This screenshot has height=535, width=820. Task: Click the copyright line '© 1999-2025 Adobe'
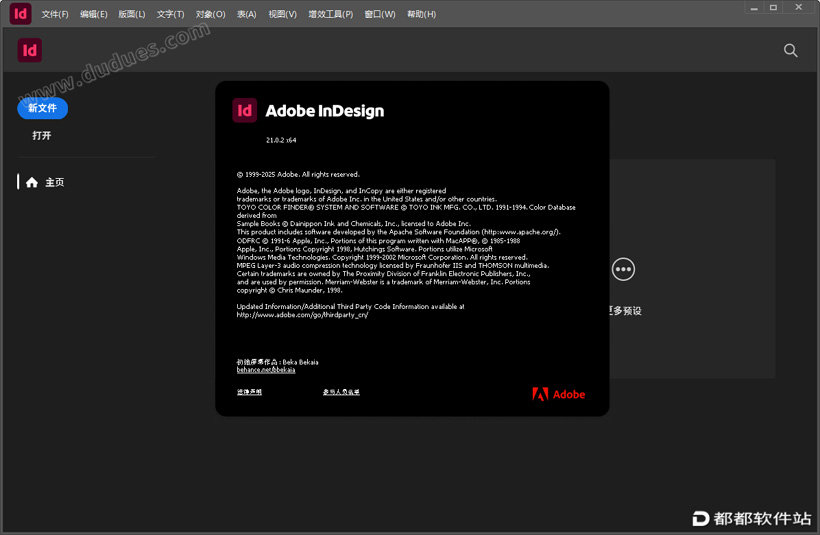click(298, 174)
